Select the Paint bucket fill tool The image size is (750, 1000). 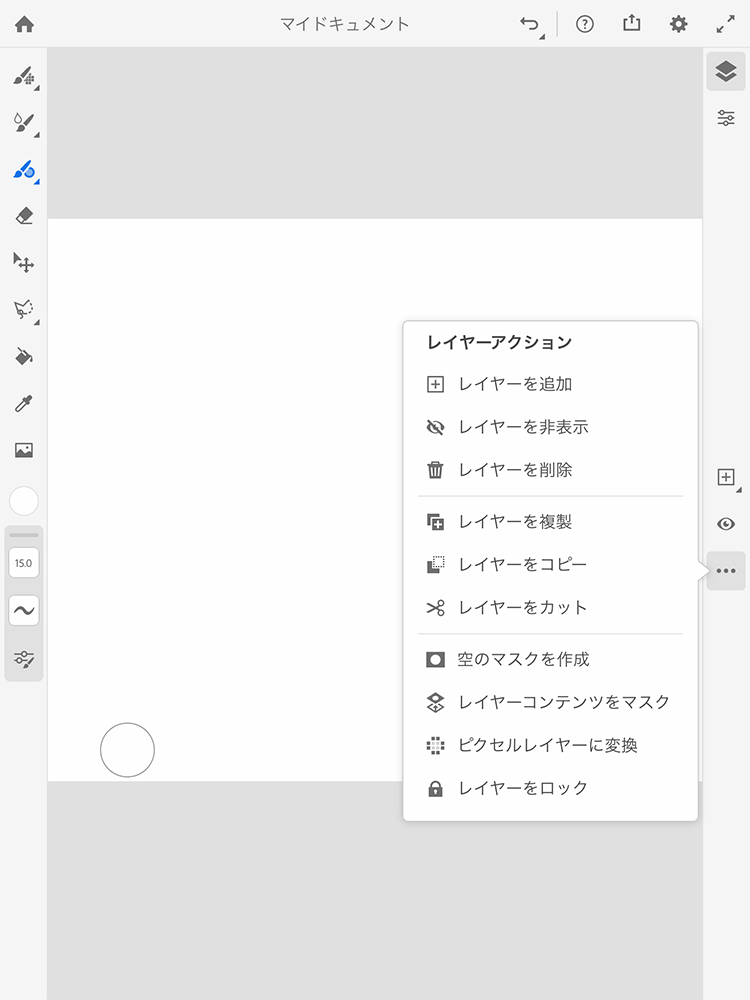[x=24, y=356]
